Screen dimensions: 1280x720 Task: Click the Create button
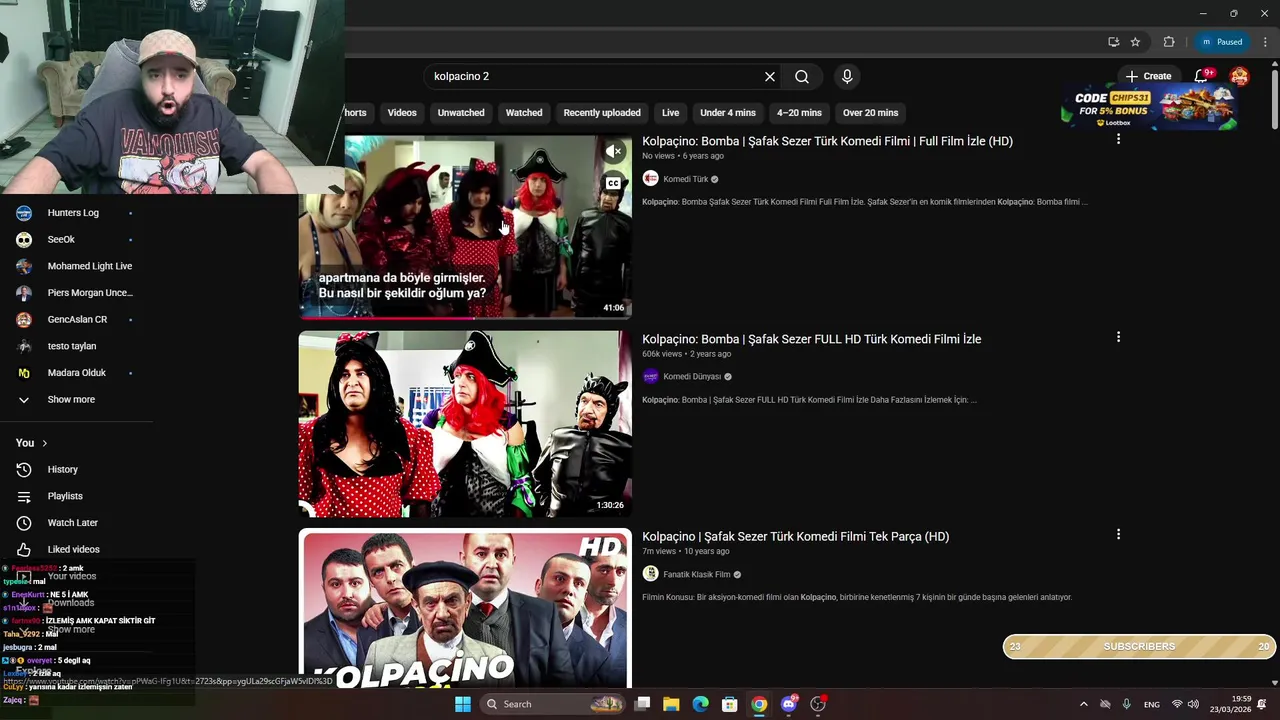coord(1148,76)
